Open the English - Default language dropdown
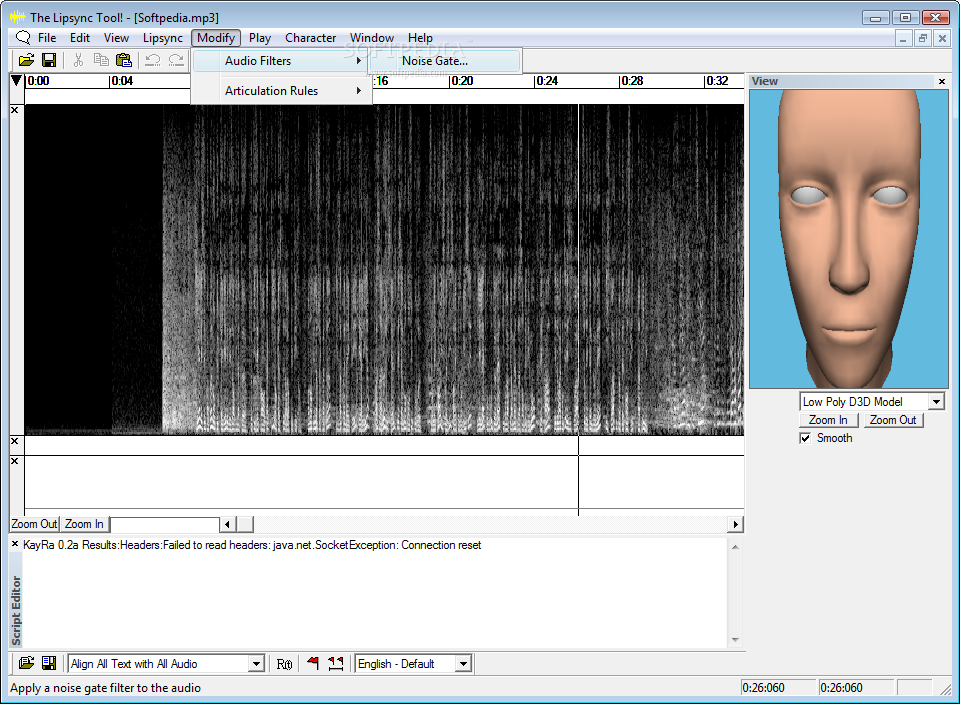Viewport: 960px width, 704px height. [463, 664]
